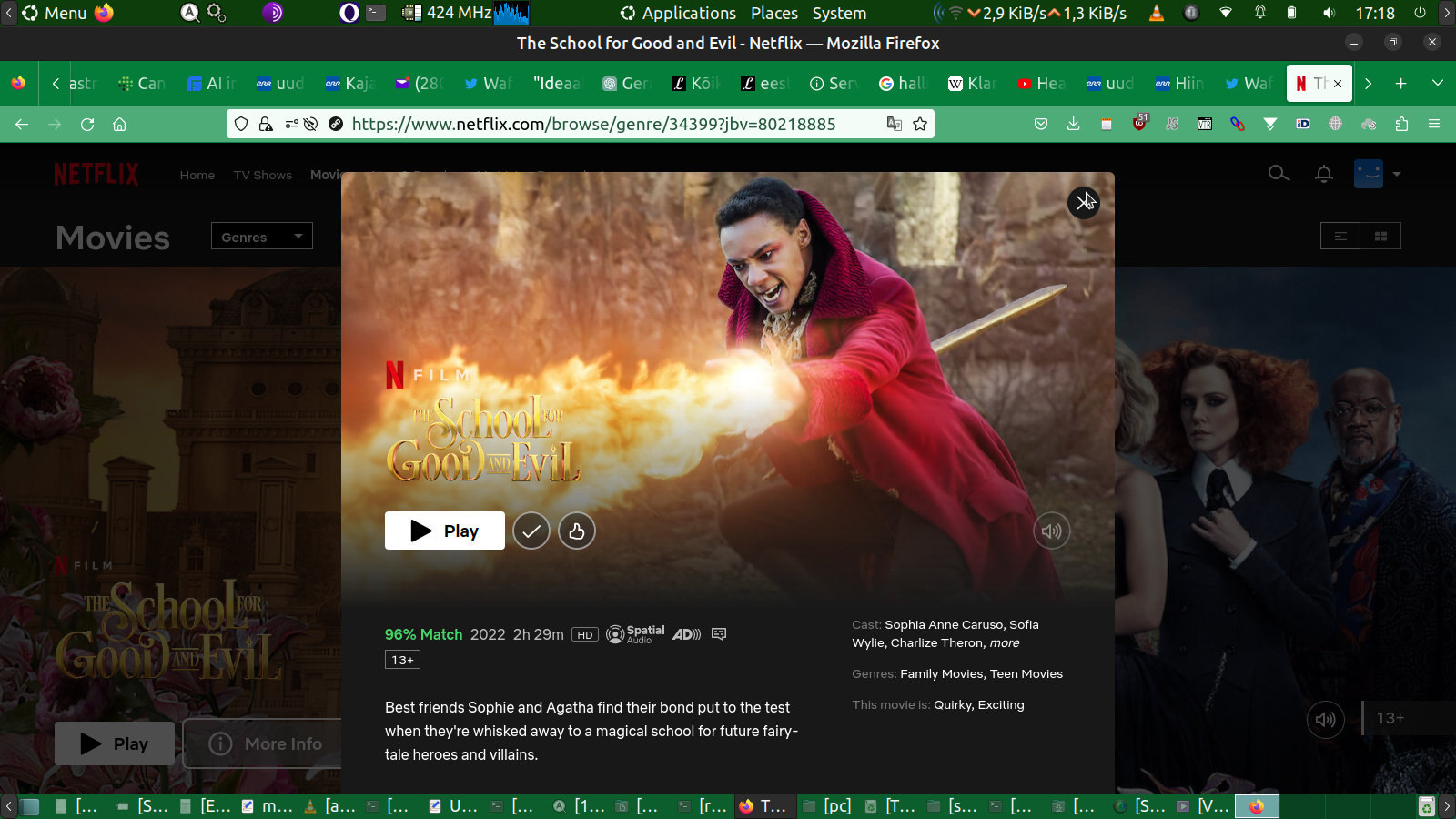The height and width of the screenshot is (819, 1456).
Task: Reload the Netflix page
Action: [87, 124]
